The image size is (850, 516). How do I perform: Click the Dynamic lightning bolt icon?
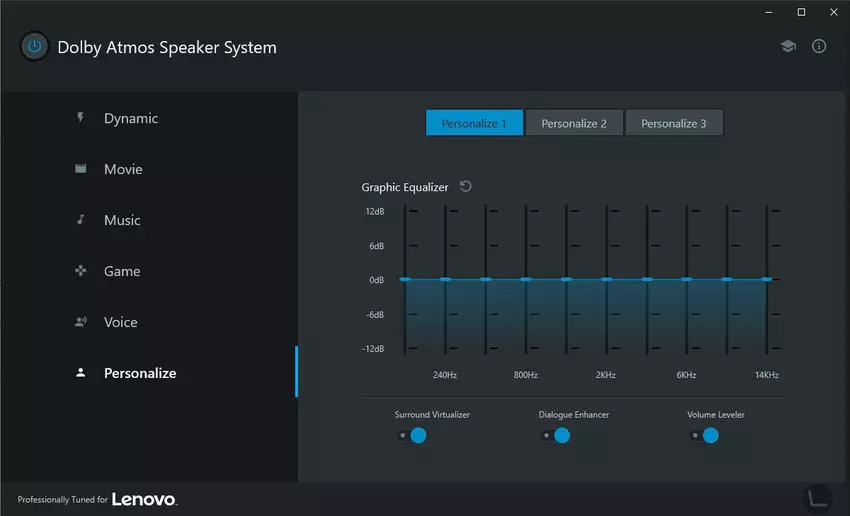[x=81, y=118]
